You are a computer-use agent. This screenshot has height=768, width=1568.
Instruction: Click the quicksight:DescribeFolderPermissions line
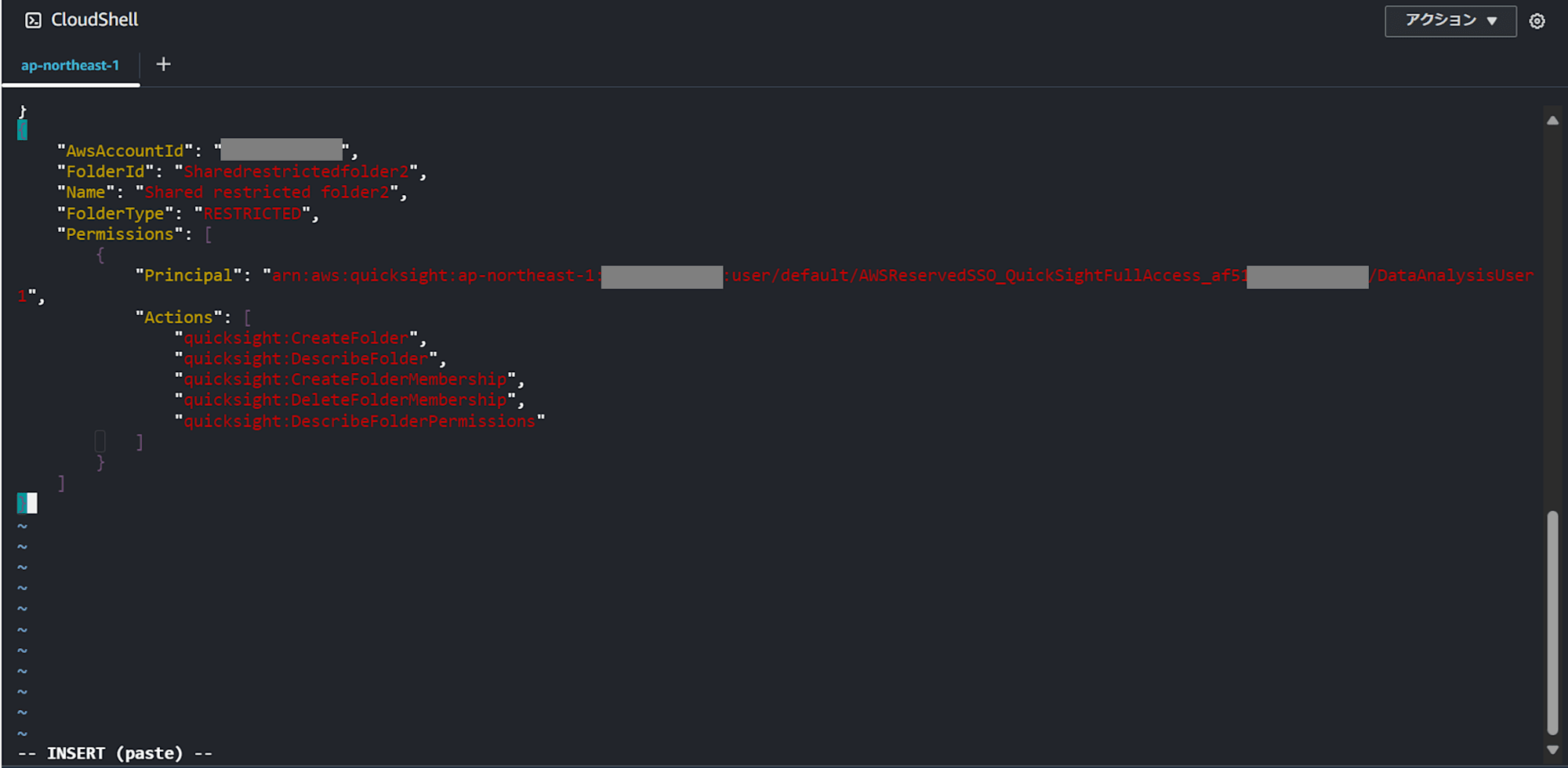360,422
